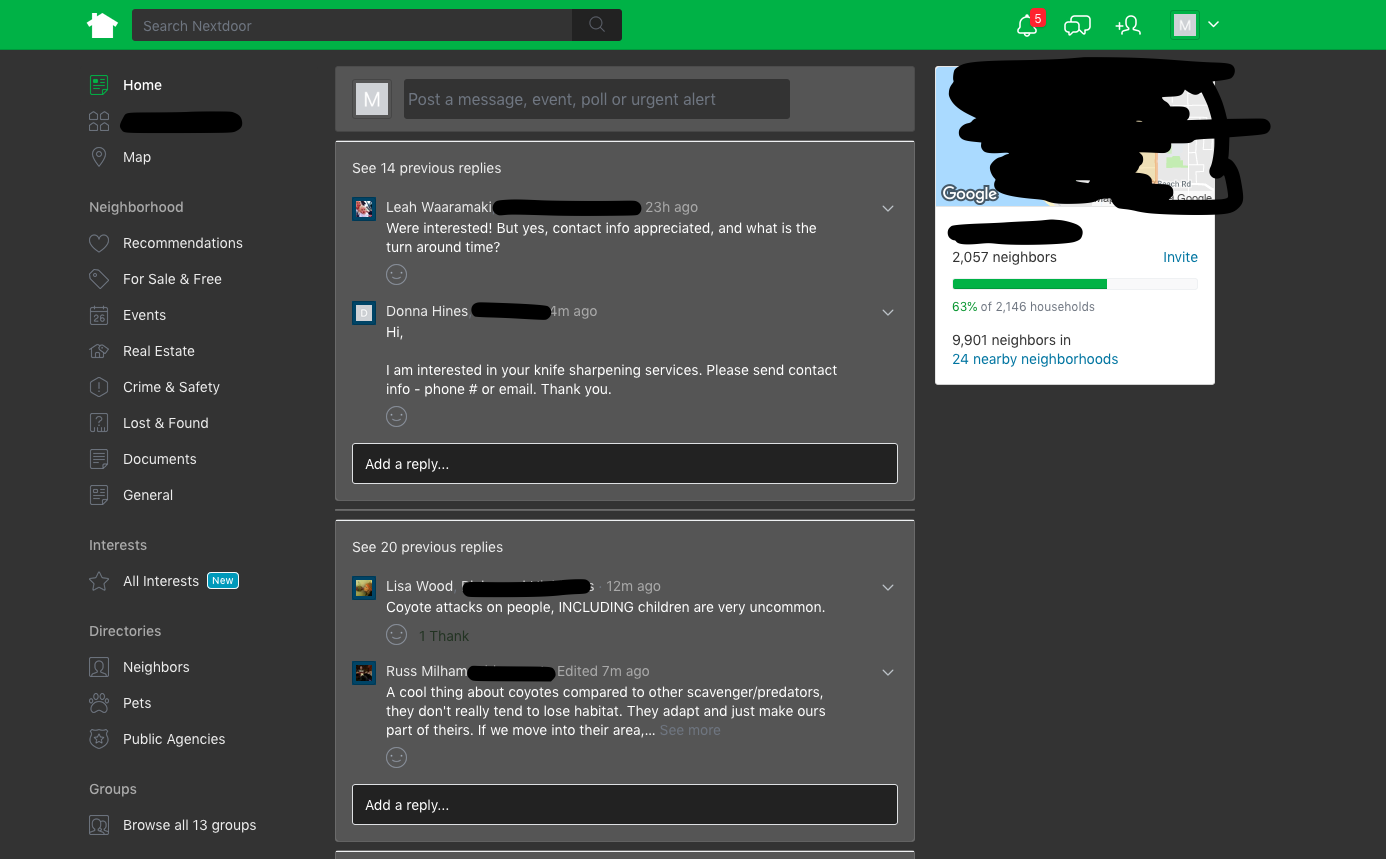
Task: Click the Pets paw icon
Action: click(x=99, y=703)
